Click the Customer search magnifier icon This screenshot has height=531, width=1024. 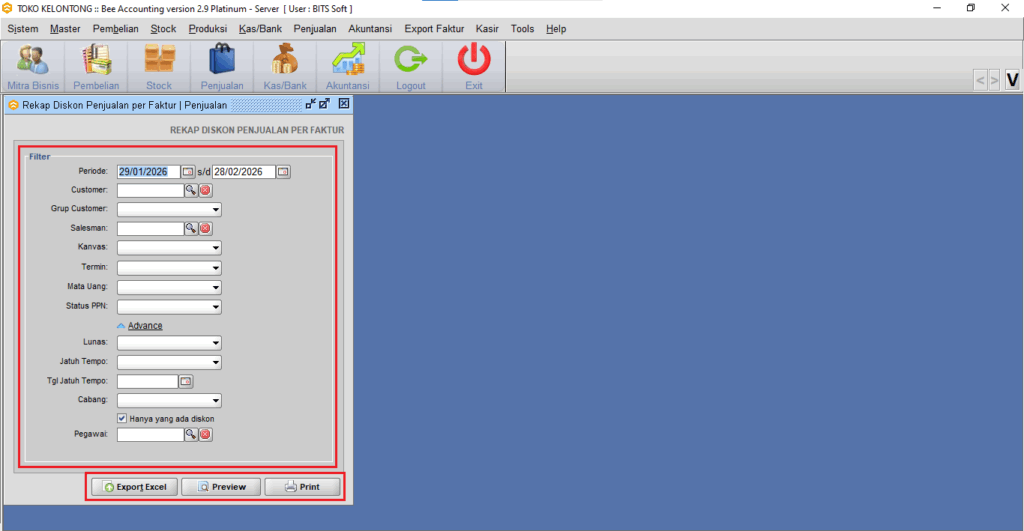pyautogui.click(x=190, y=190)
